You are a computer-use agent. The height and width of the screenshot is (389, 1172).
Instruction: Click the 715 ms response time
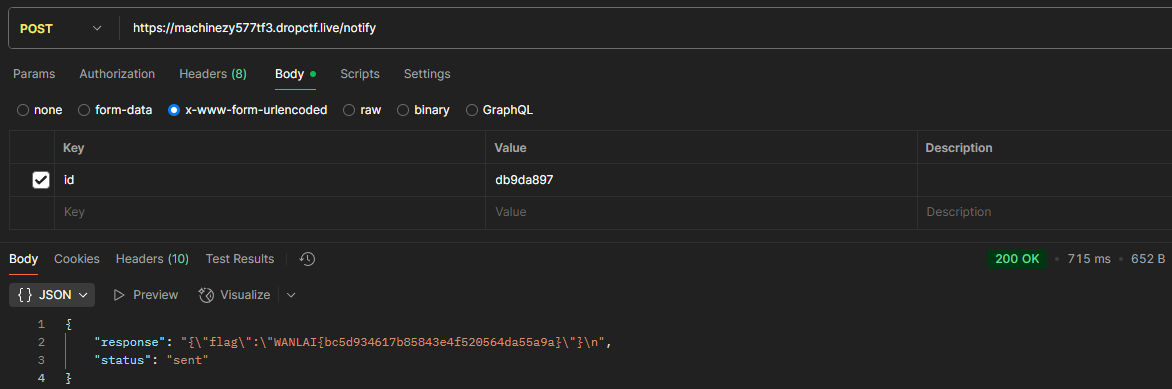point(1089,259)
